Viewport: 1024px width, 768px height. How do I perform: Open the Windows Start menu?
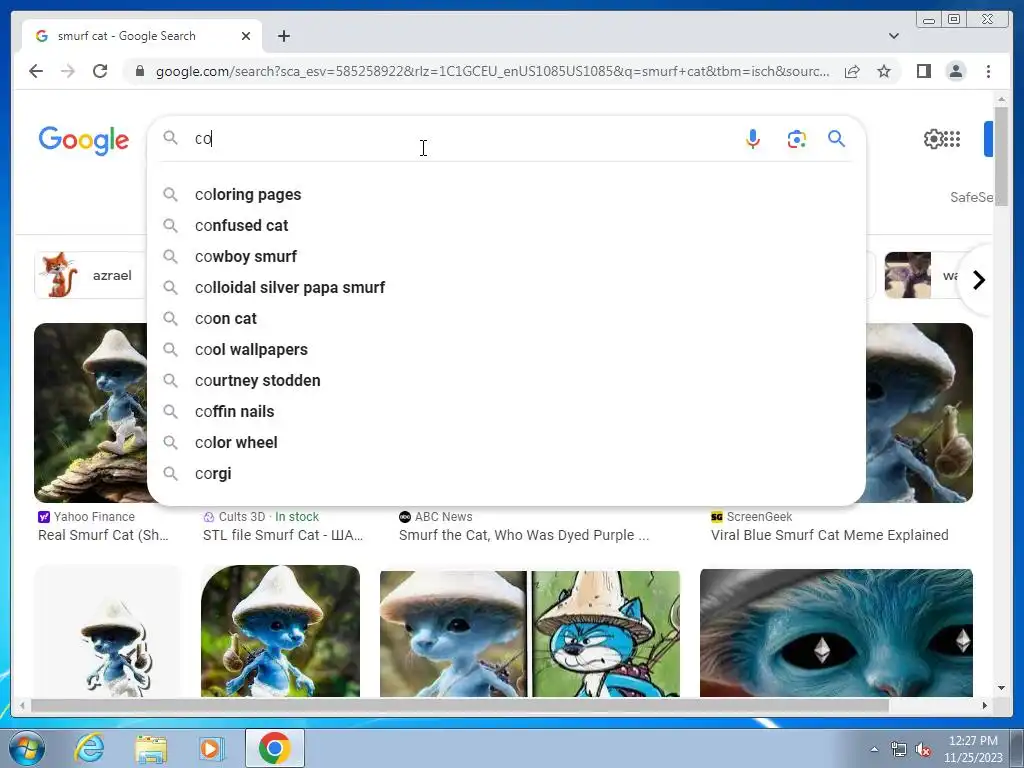[x=27, y=748]
